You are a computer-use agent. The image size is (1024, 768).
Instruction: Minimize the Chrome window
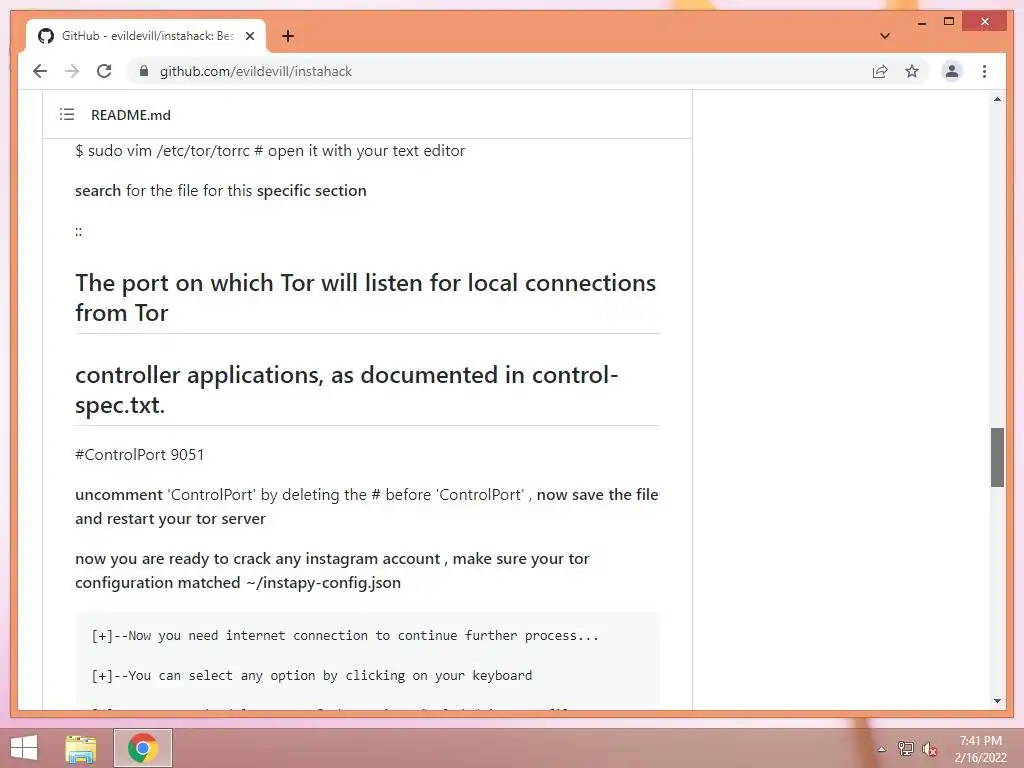click(921, 22)
